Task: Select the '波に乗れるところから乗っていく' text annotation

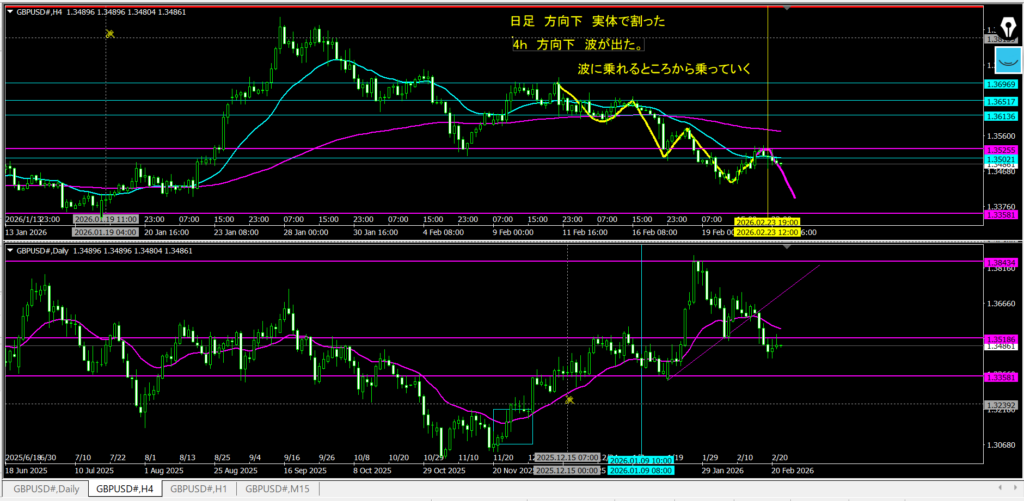Action: (663, 69)
